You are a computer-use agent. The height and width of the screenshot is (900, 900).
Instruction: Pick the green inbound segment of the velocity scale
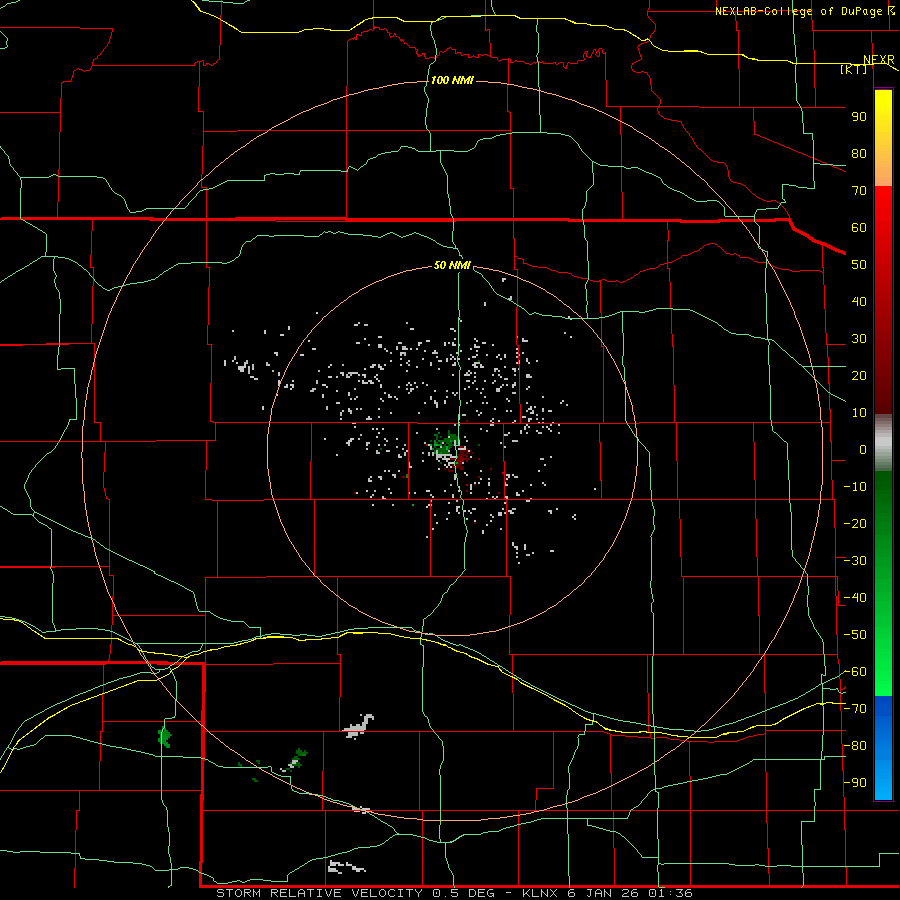click(883, 583)
